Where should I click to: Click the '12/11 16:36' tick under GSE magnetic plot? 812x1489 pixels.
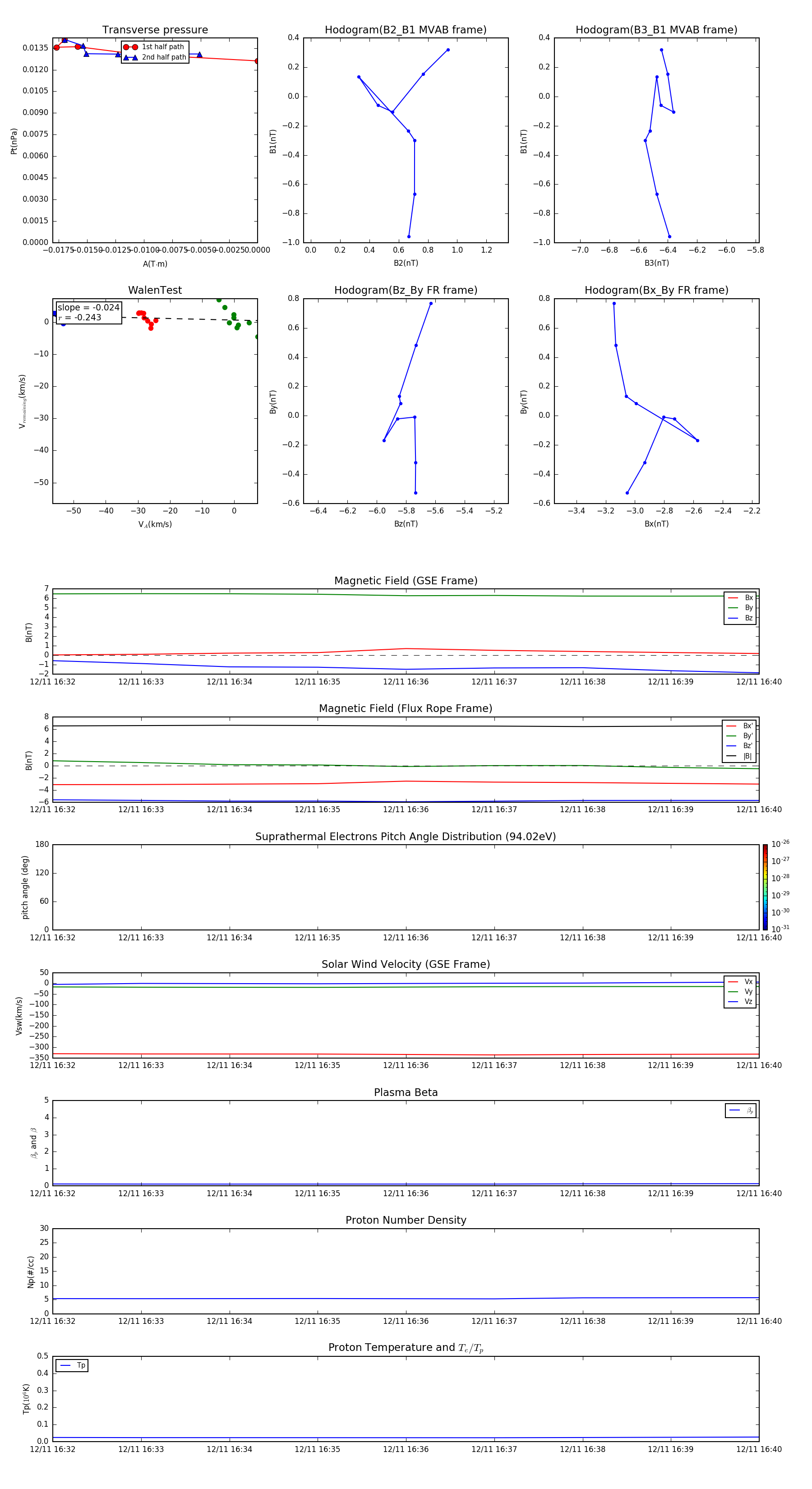click(406, 682)
